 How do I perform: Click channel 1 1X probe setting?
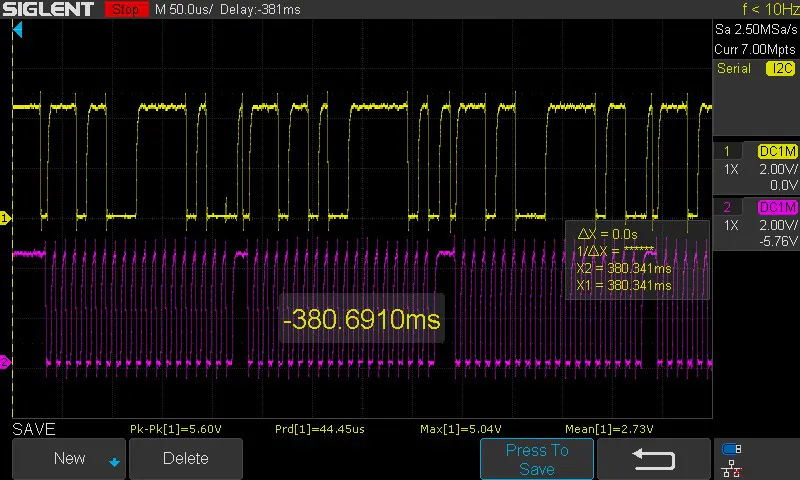click(x=731, y=169)
